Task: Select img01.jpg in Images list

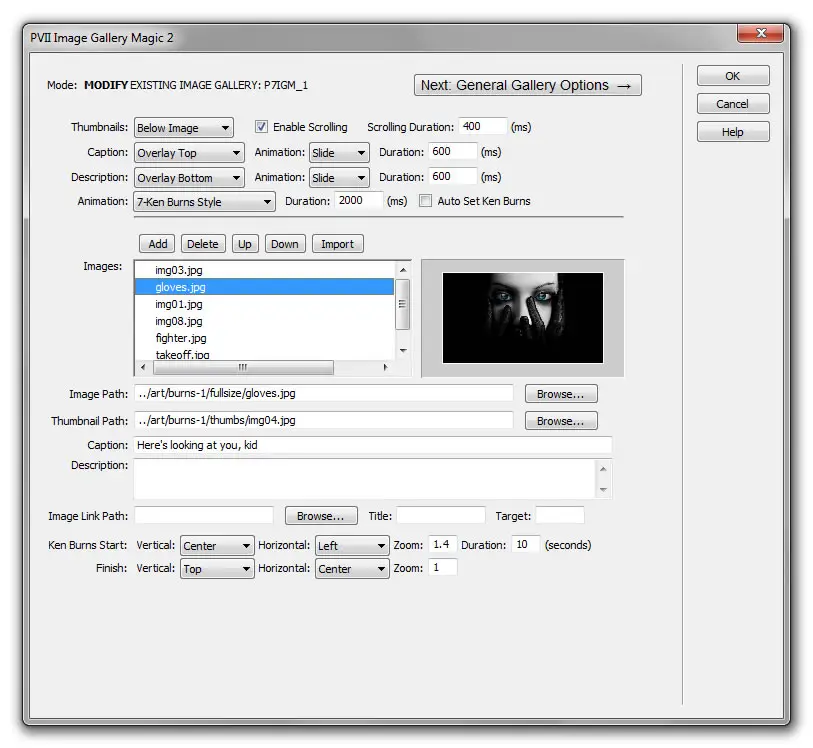Action: 264,304
